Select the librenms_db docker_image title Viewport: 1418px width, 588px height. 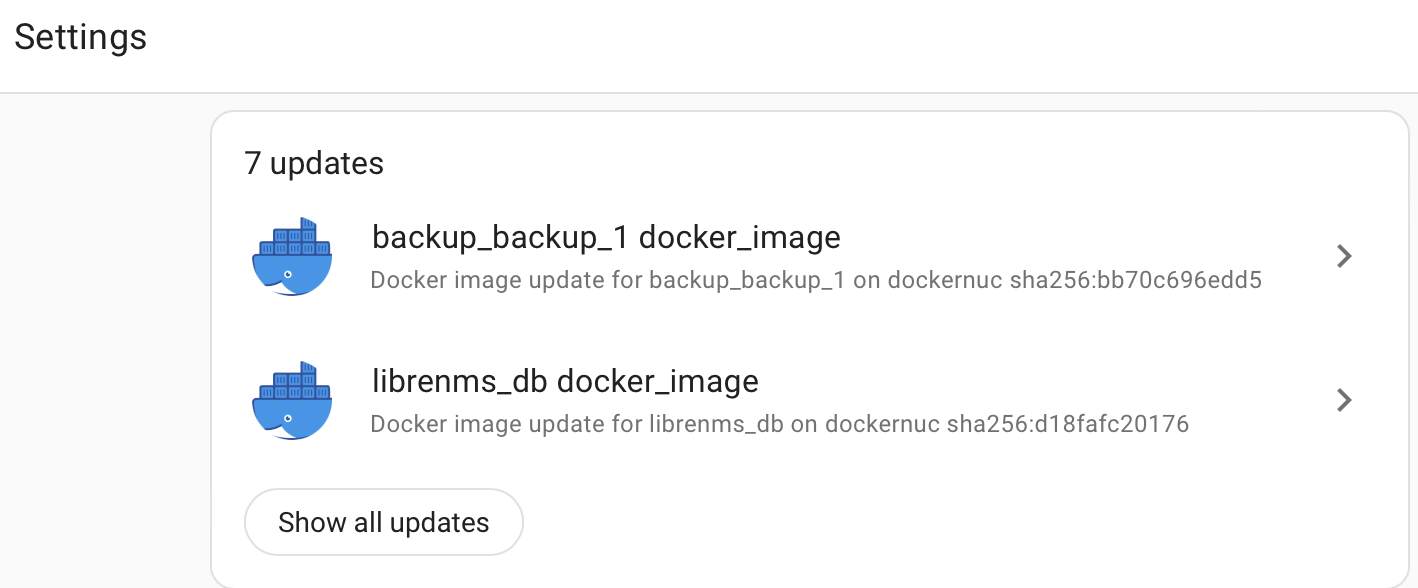[565, 382]
